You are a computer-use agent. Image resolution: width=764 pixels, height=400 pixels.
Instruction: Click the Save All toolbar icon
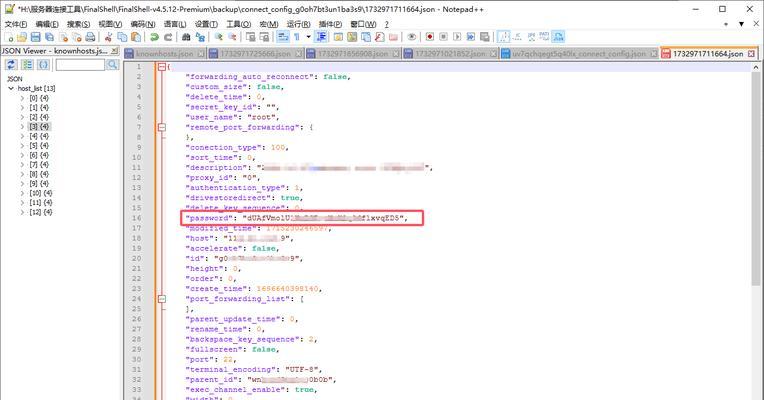[x=49, y=37]
